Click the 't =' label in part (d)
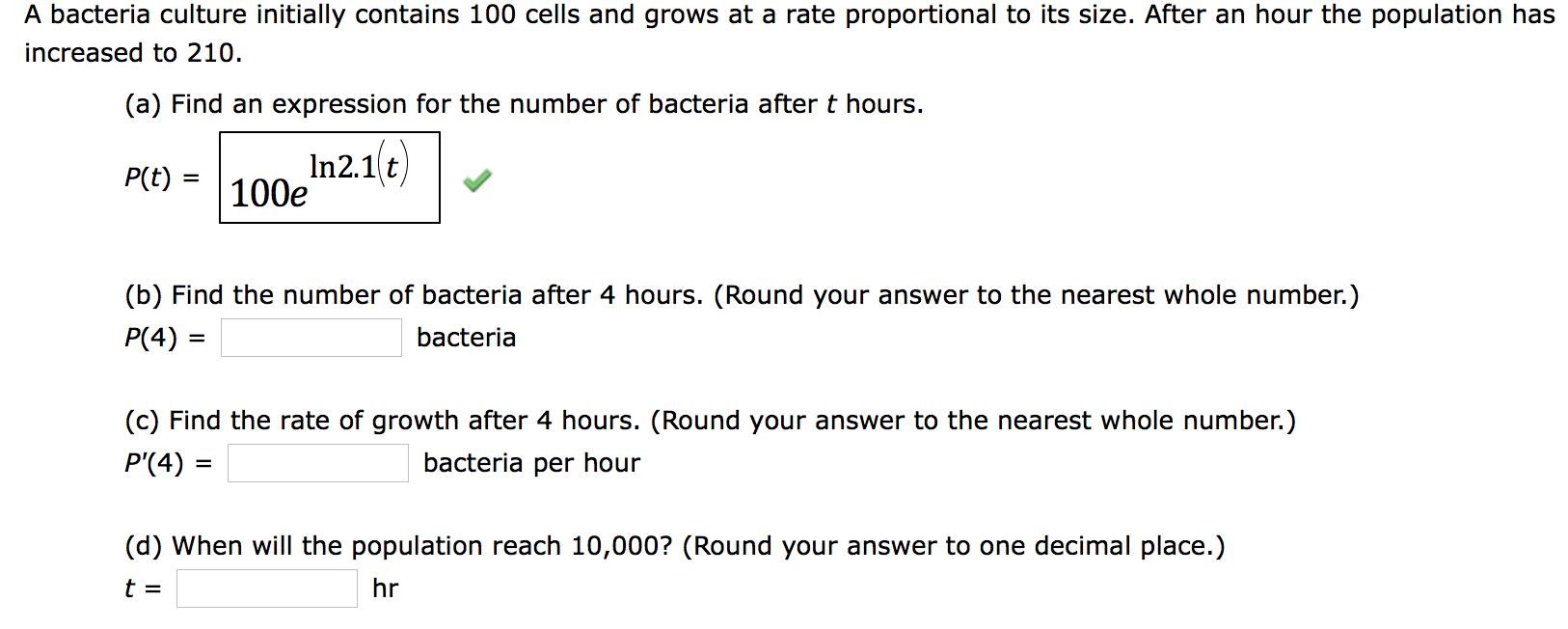Viewport: 1568px width, 629px height. click(x=144, y=588)
